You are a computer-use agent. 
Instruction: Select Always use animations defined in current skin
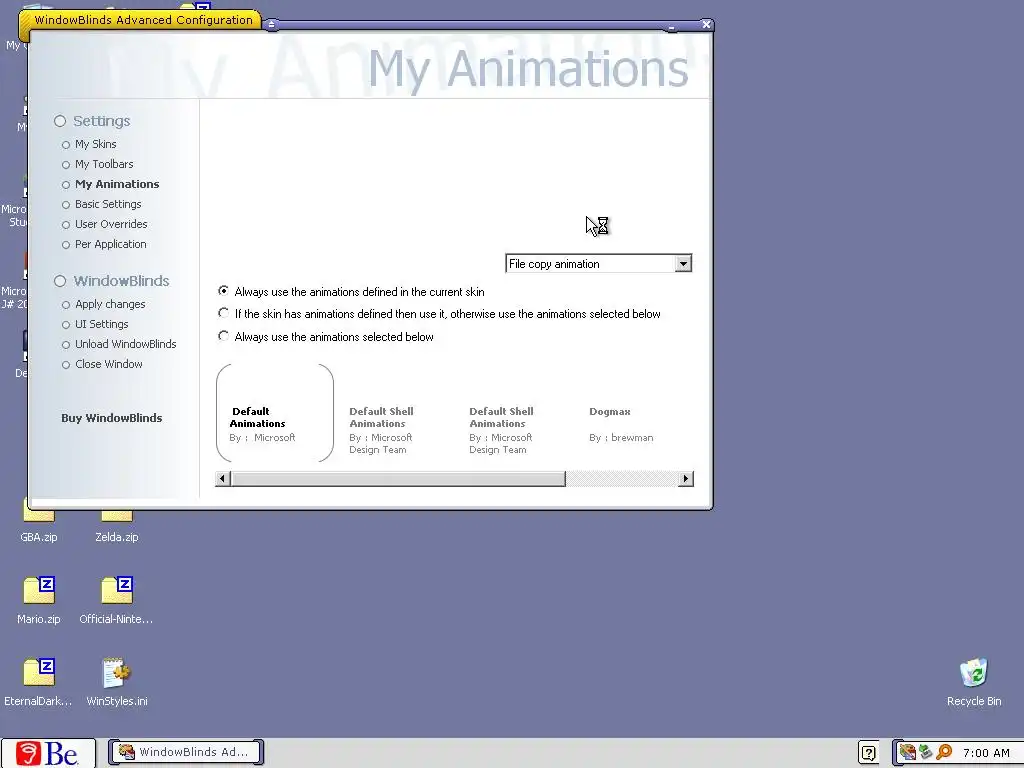(223, 291)
